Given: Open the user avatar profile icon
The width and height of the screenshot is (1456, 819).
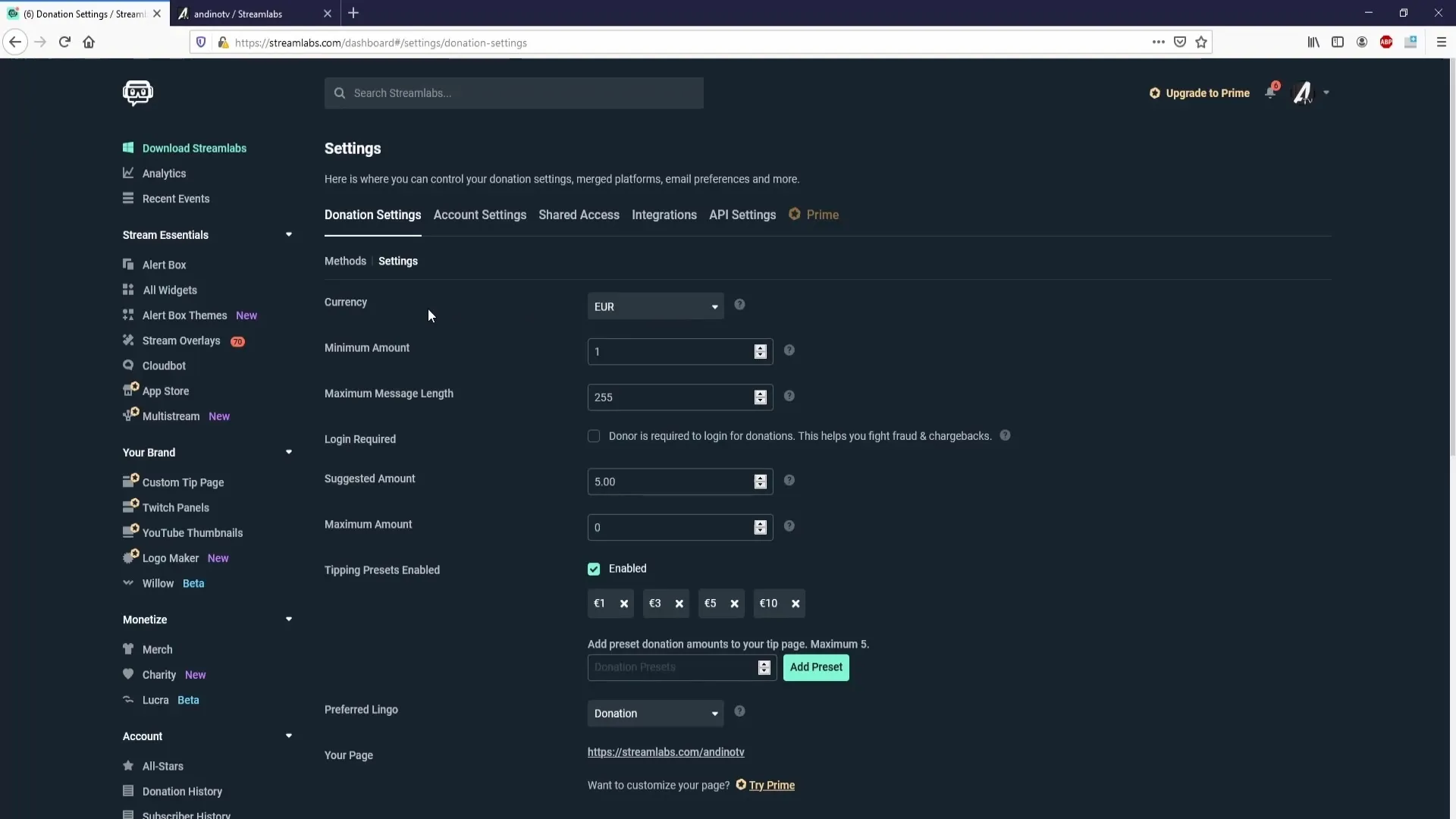Looking at the screenshot, I should click(x=1303, y=93).
